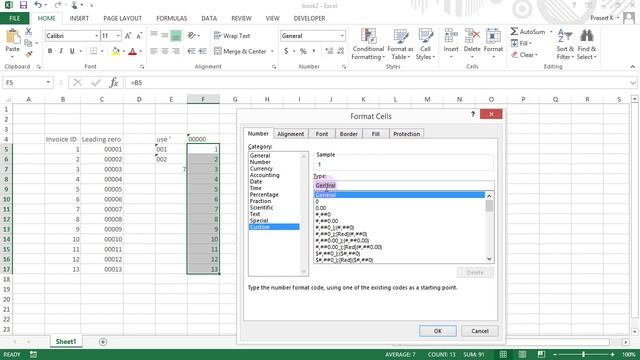
Task: Select Currency in the Category list
Action: tap(261, 169)
